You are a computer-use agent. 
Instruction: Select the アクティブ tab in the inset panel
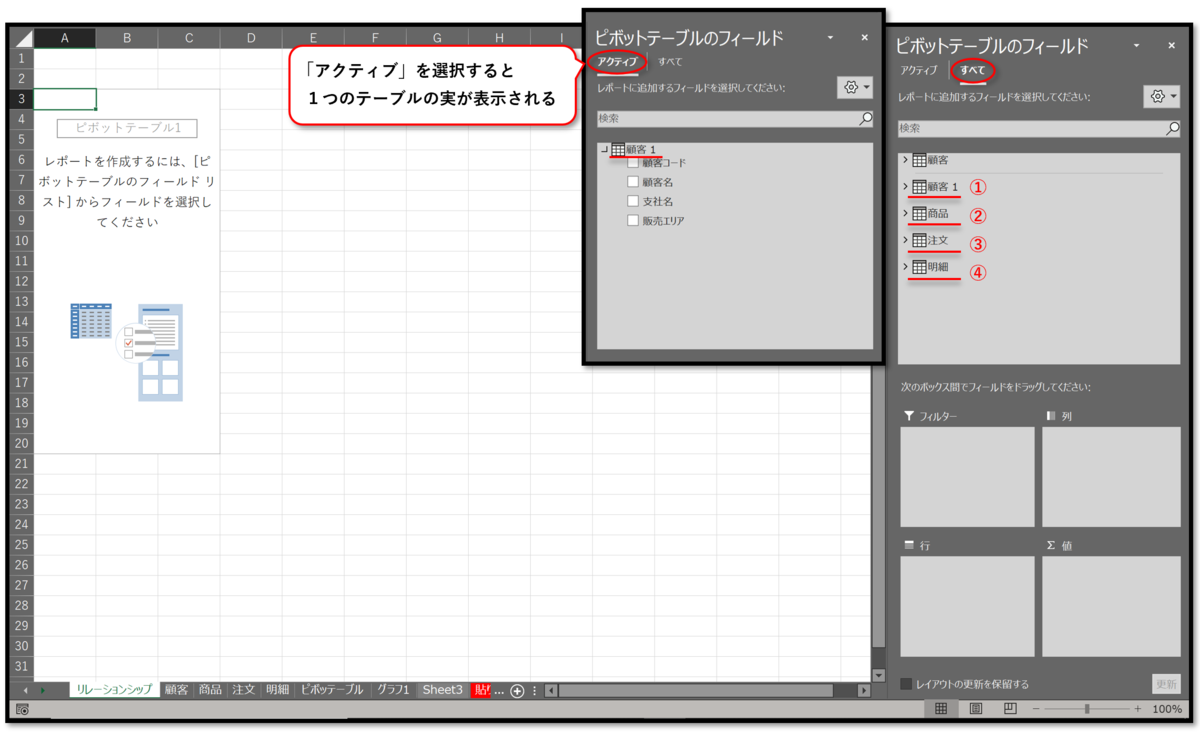point(617,62)
